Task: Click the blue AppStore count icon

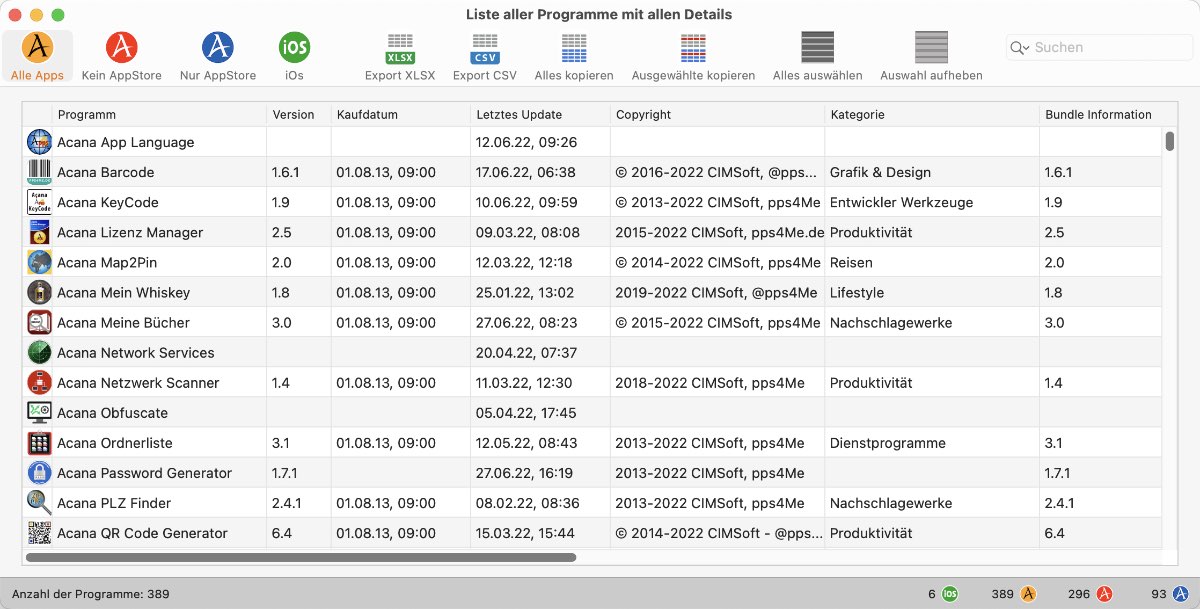Action: pyautogui.click(x=1181, y=594)
